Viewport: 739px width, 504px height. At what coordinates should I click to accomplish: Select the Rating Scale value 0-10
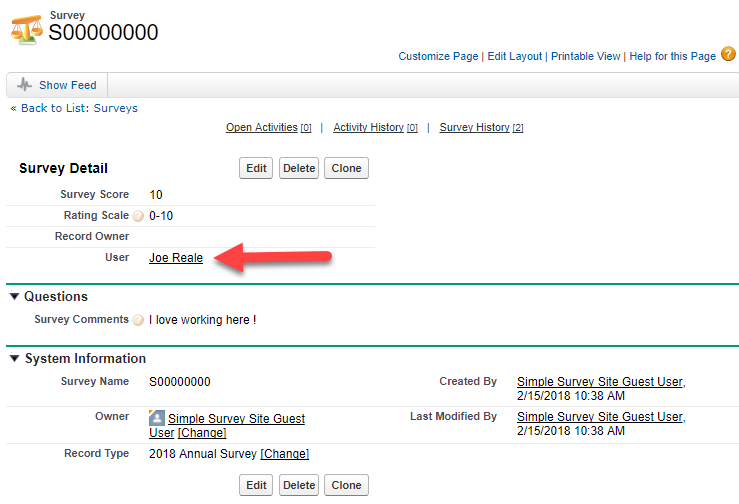coord(161,216)
